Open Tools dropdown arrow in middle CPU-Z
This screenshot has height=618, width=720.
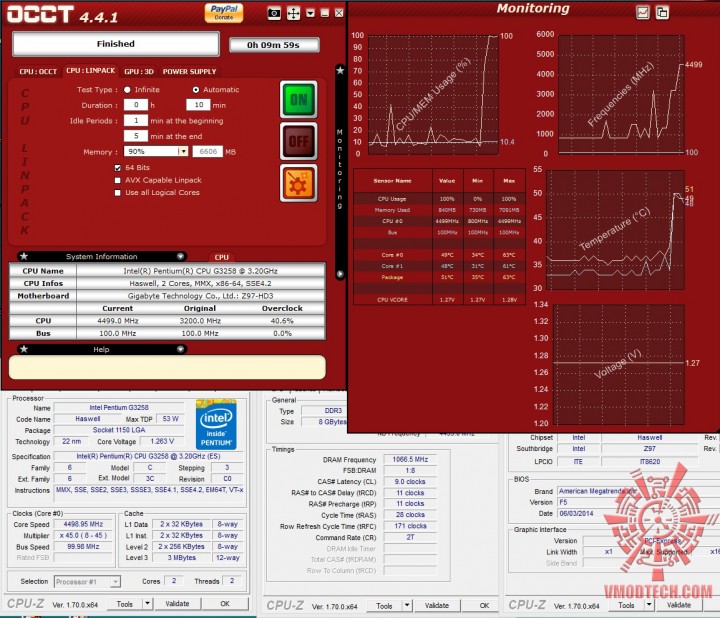407,605
